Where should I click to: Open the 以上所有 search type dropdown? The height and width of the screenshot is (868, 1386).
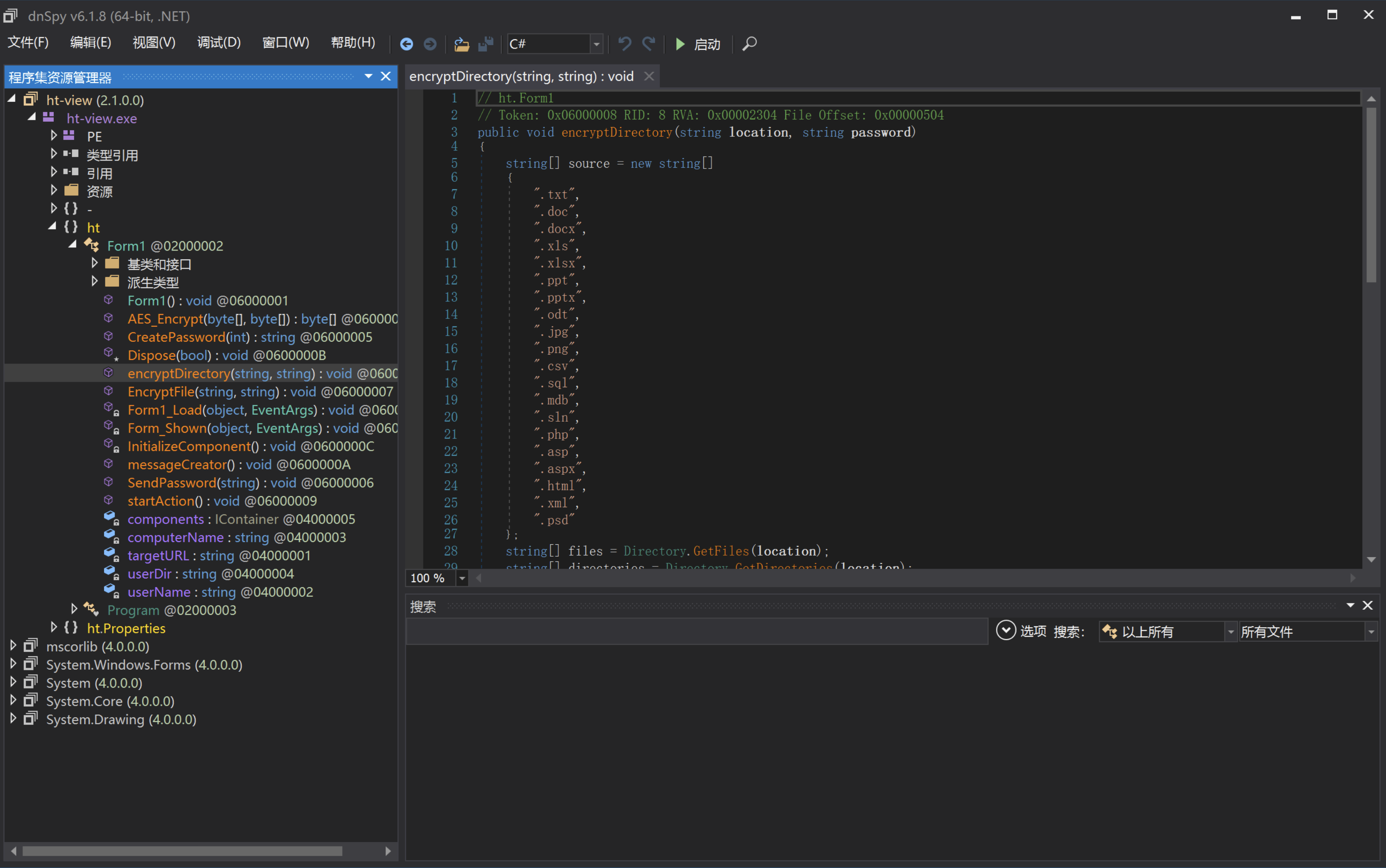click(1230, 632)
